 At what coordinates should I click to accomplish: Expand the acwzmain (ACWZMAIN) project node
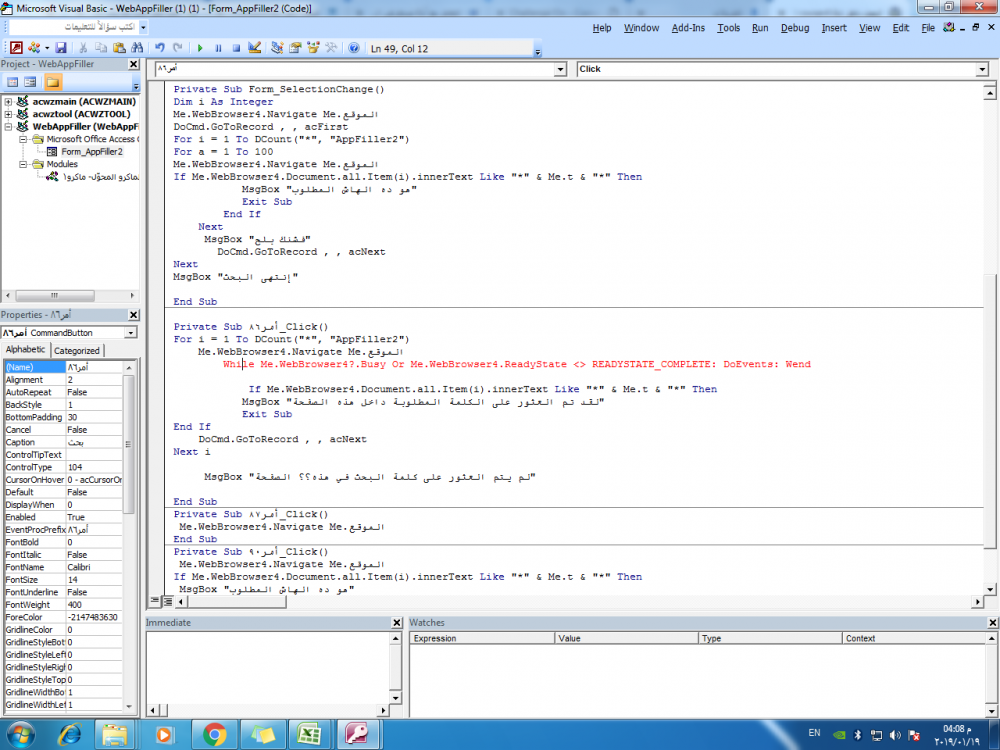pos(8,101)
